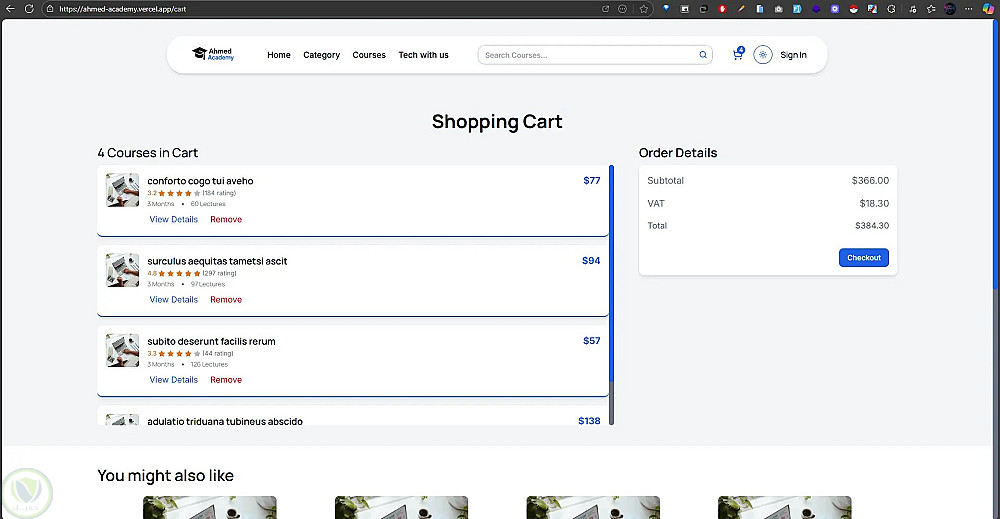This screenshot has width=1000, height=519.
Task: Open the Category menu
Action: click(321, 55)
